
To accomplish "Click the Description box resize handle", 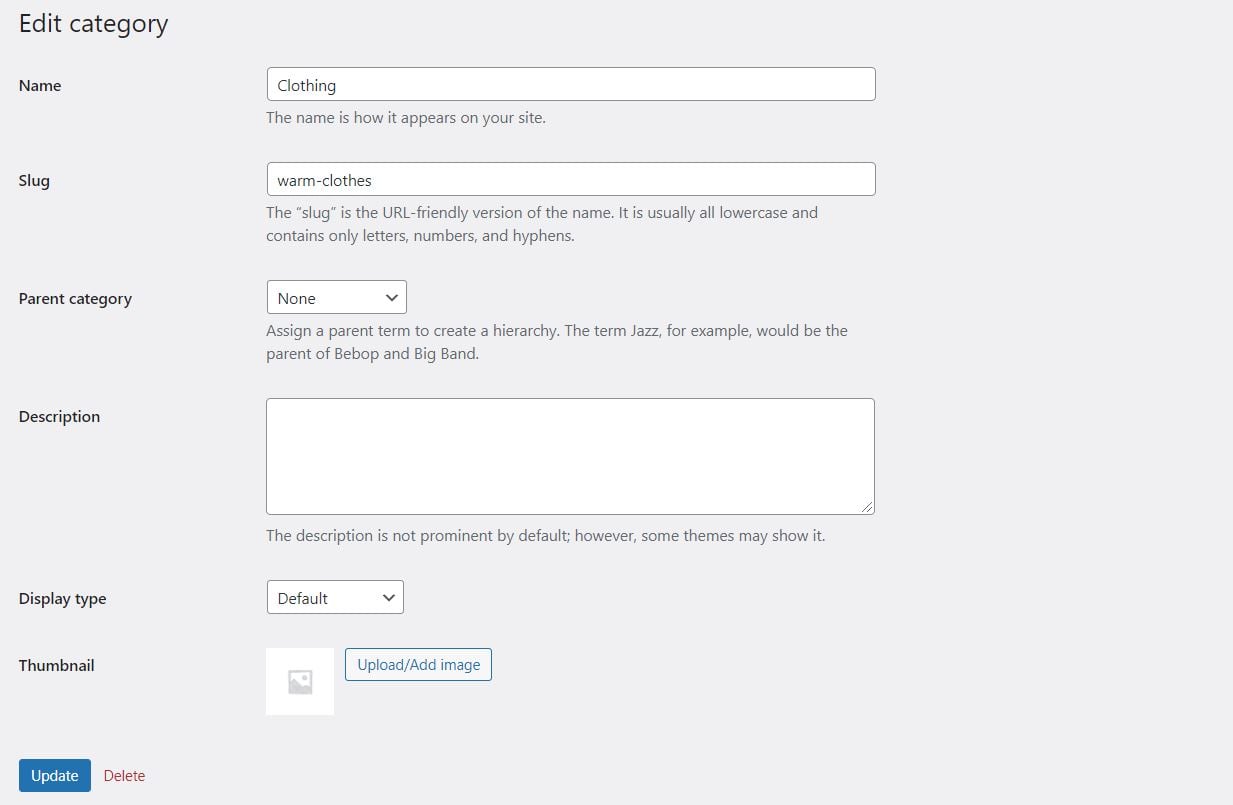I will click(x=867, y=507).
